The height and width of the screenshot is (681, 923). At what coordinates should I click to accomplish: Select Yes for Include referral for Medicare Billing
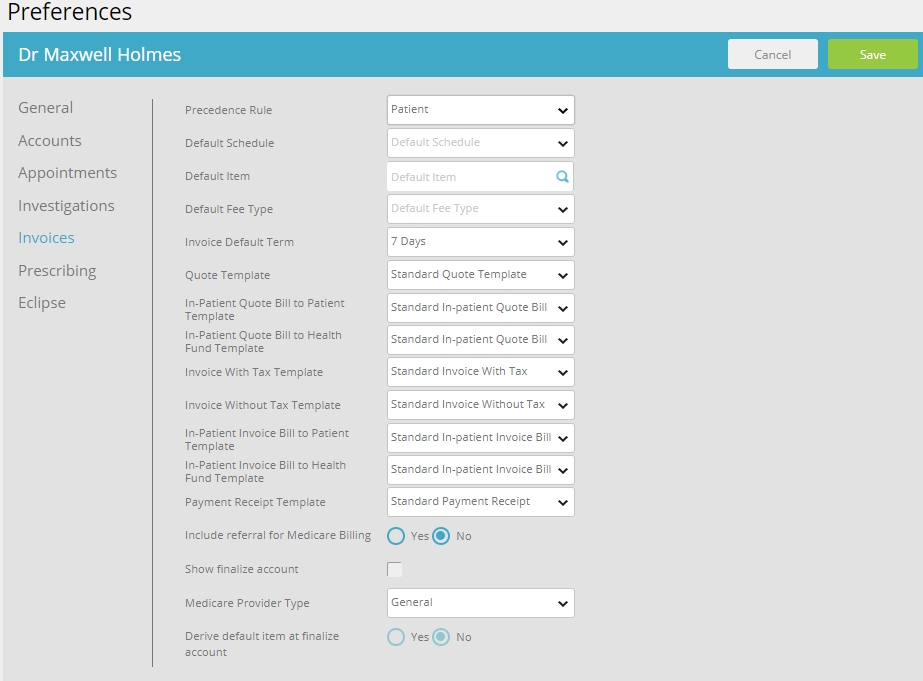click(396, 536)
